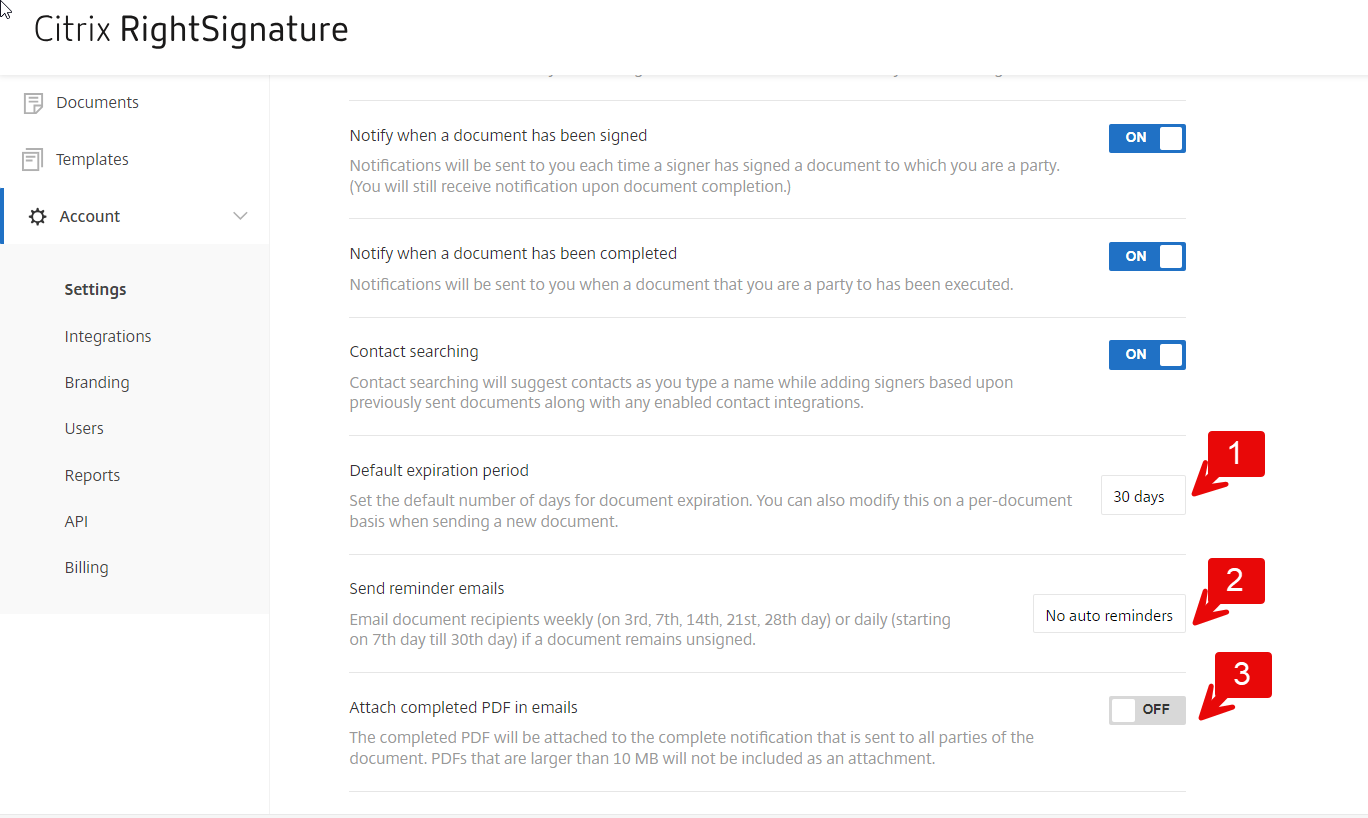Viewport: 1368px width, 818px height.
Task: Open the Default expiration period dropdown
Action: (1142, 495)
